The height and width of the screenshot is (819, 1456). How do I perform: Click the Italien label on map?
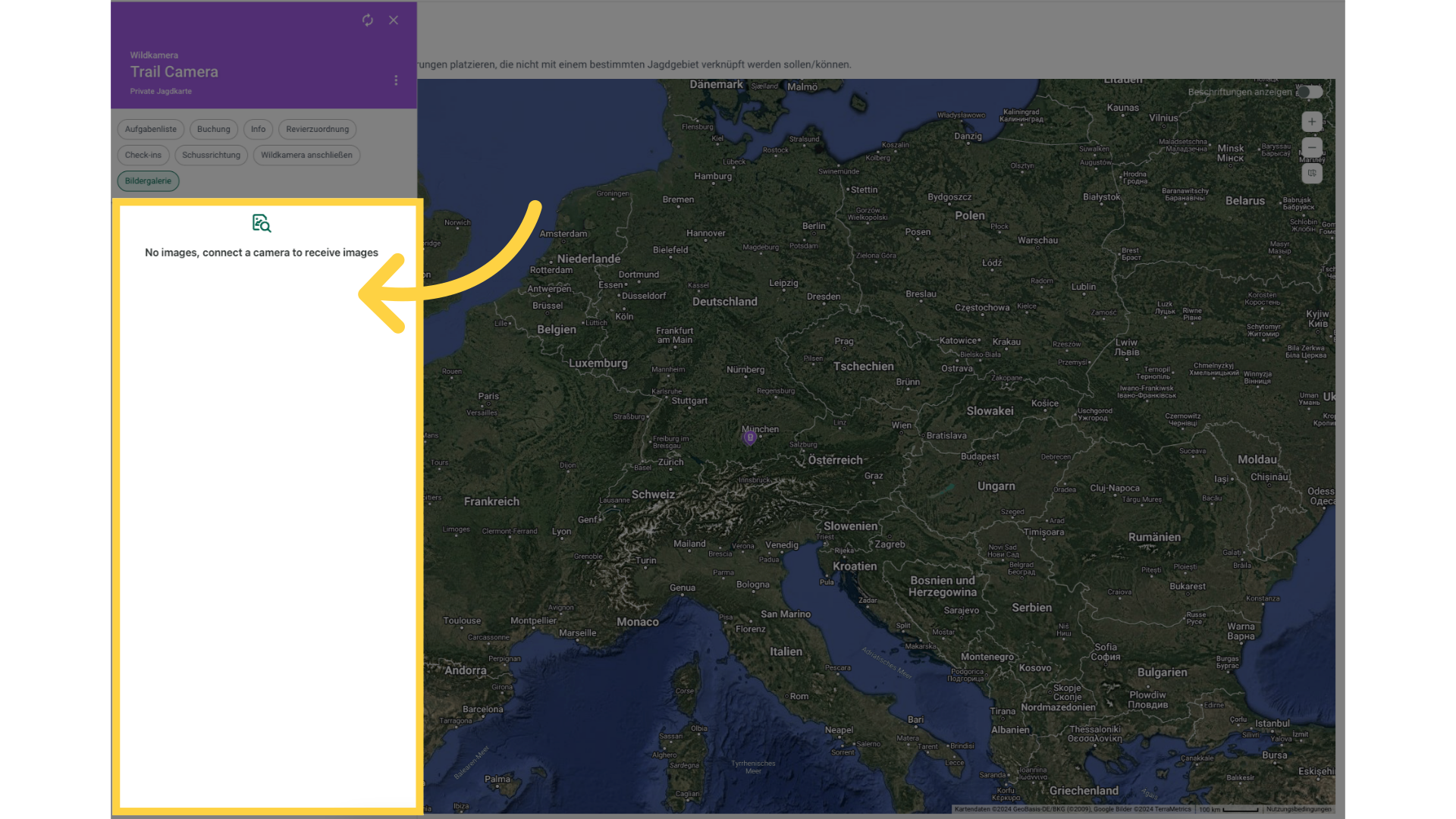click(786, 651)
